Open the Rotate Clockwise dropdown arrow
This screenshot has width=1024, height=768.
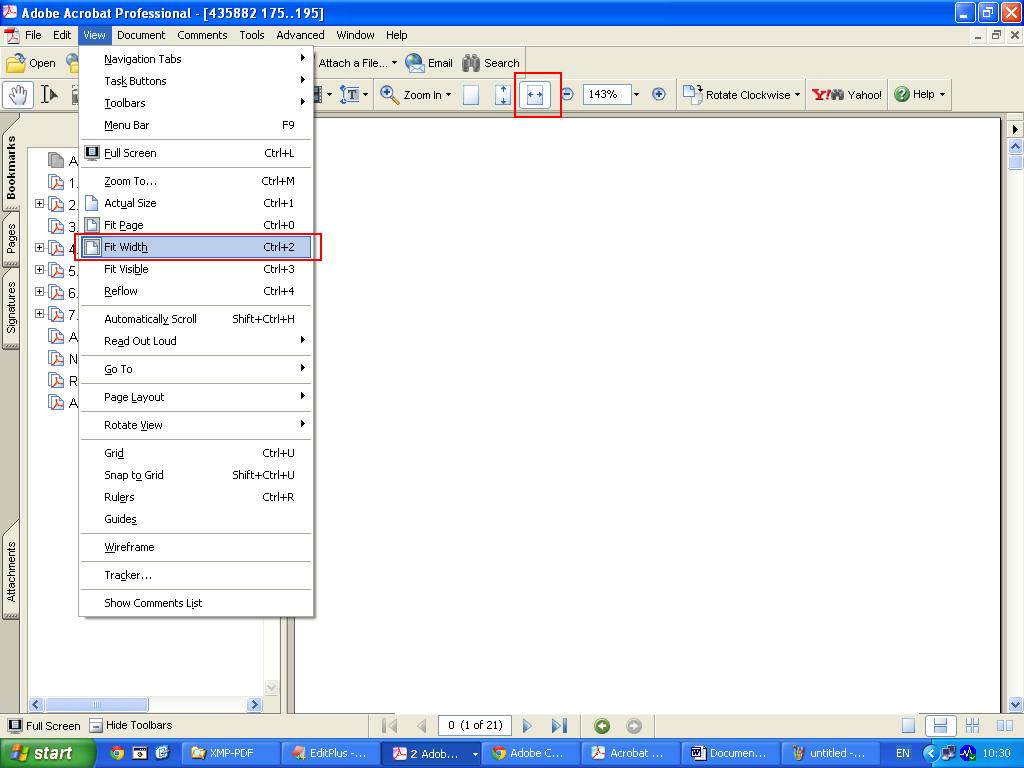(x=797, y=95)
